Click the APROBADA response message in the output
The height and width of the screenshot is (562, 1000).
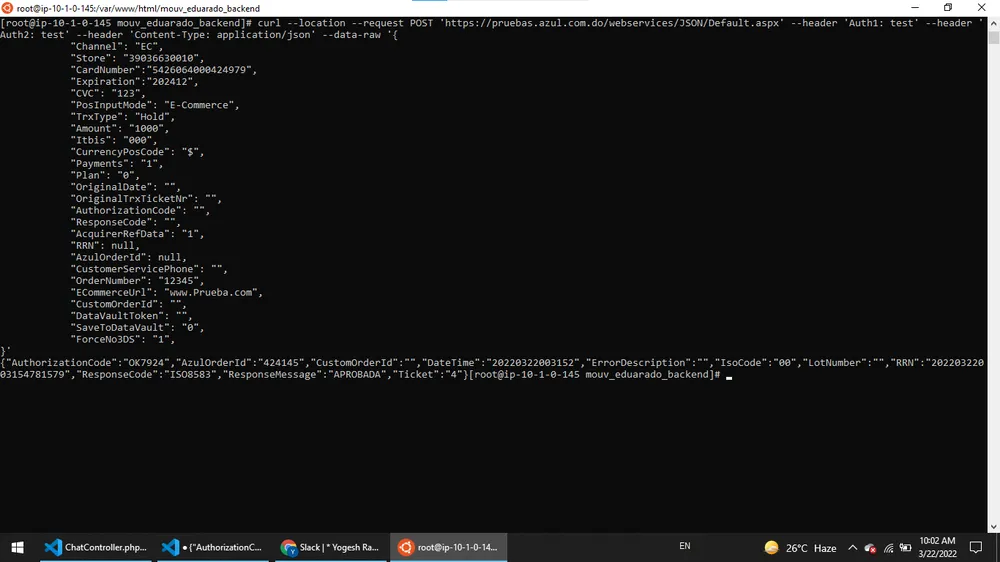(351, 375)
